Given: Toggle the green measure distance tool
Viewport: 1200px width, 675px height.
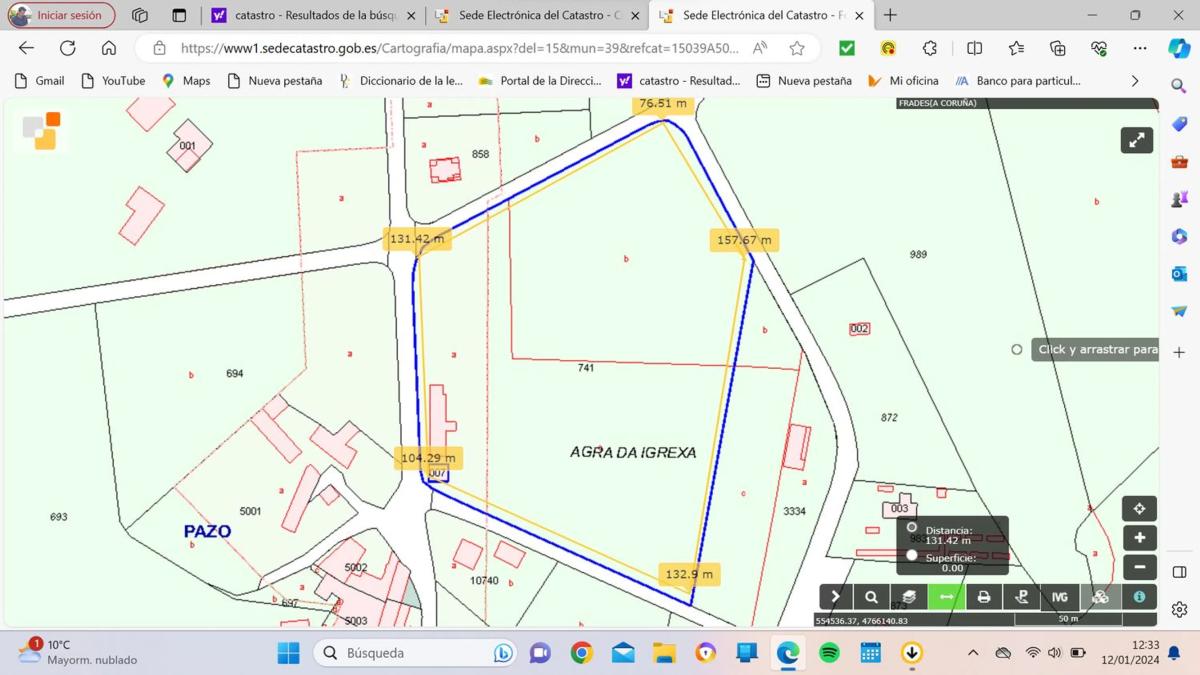Looking at the screenshot, I should pyautogui.click(x=946, y=597).
